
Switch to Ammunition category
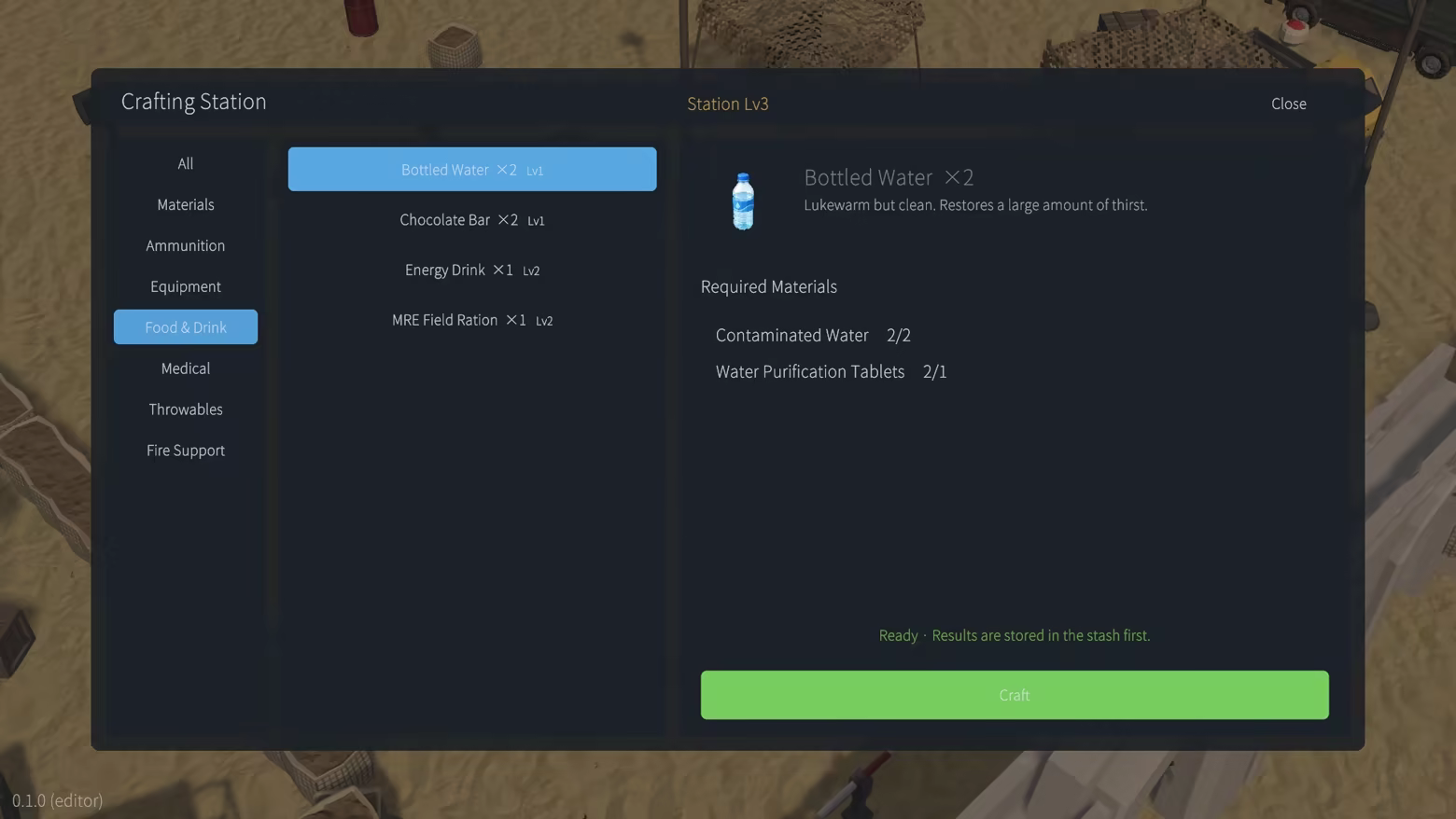(186, 245)
